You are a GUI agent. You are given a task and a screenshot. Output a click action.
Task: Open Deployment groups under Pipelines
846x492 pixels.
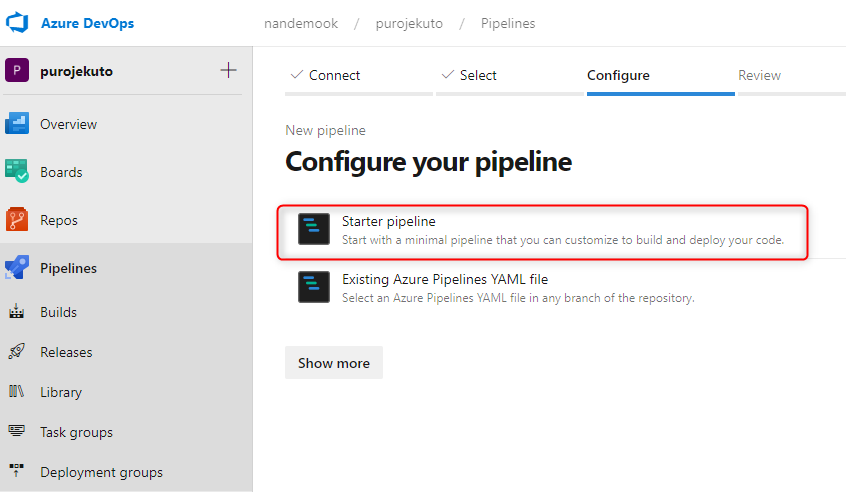101,472
